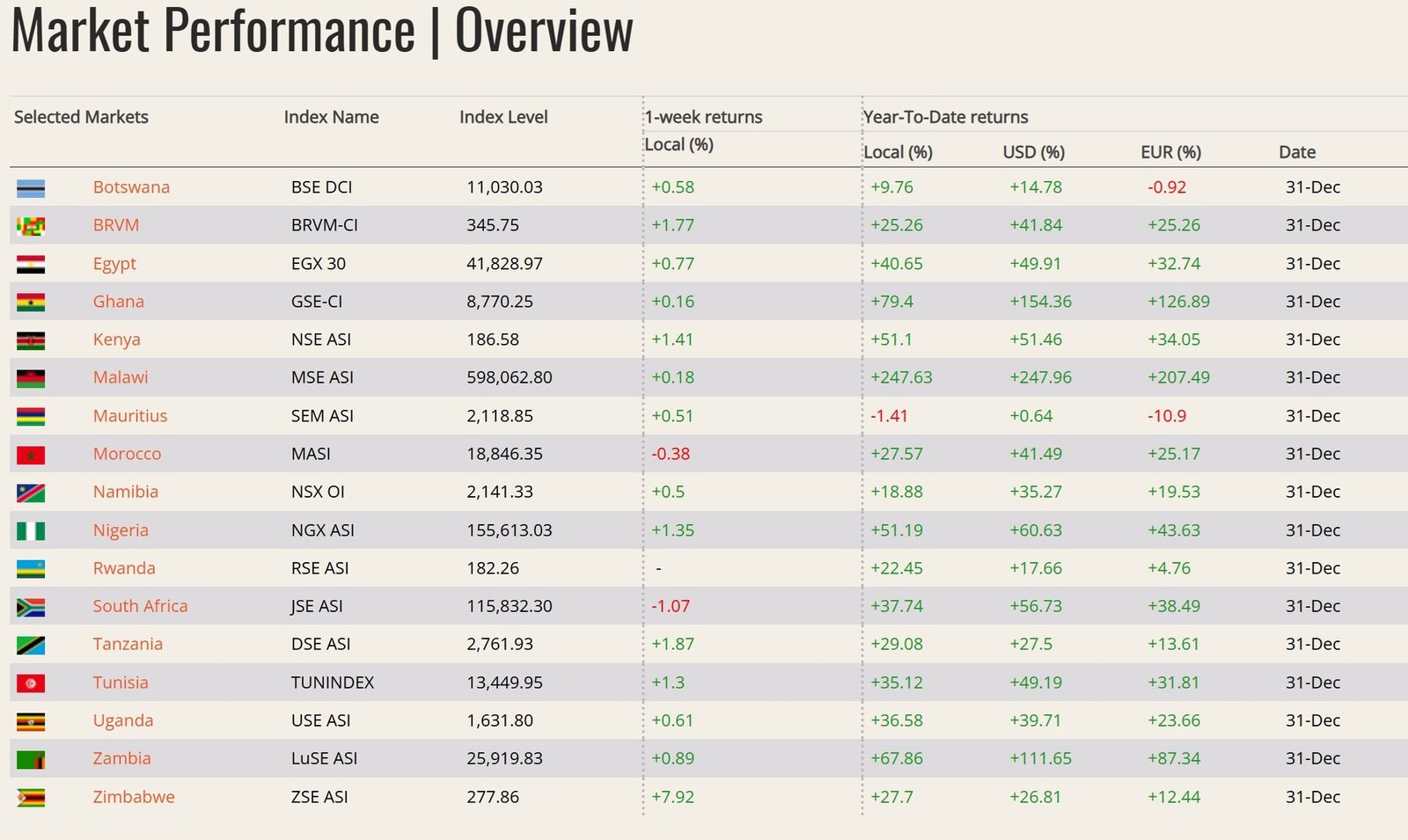Open the Zambia market link
Screen dimensions: 1408x840
(x=122, y=757)
